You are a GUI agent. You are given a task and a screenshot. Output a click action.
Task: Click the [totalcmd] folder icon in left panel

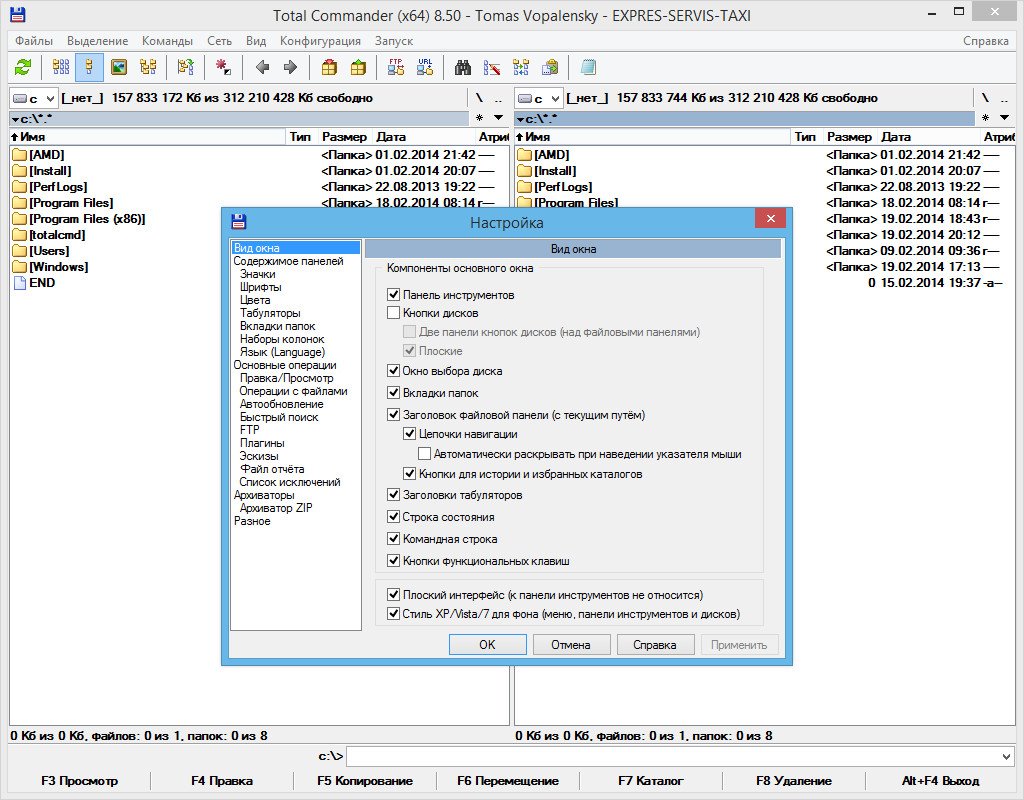[x=20, y=235]
